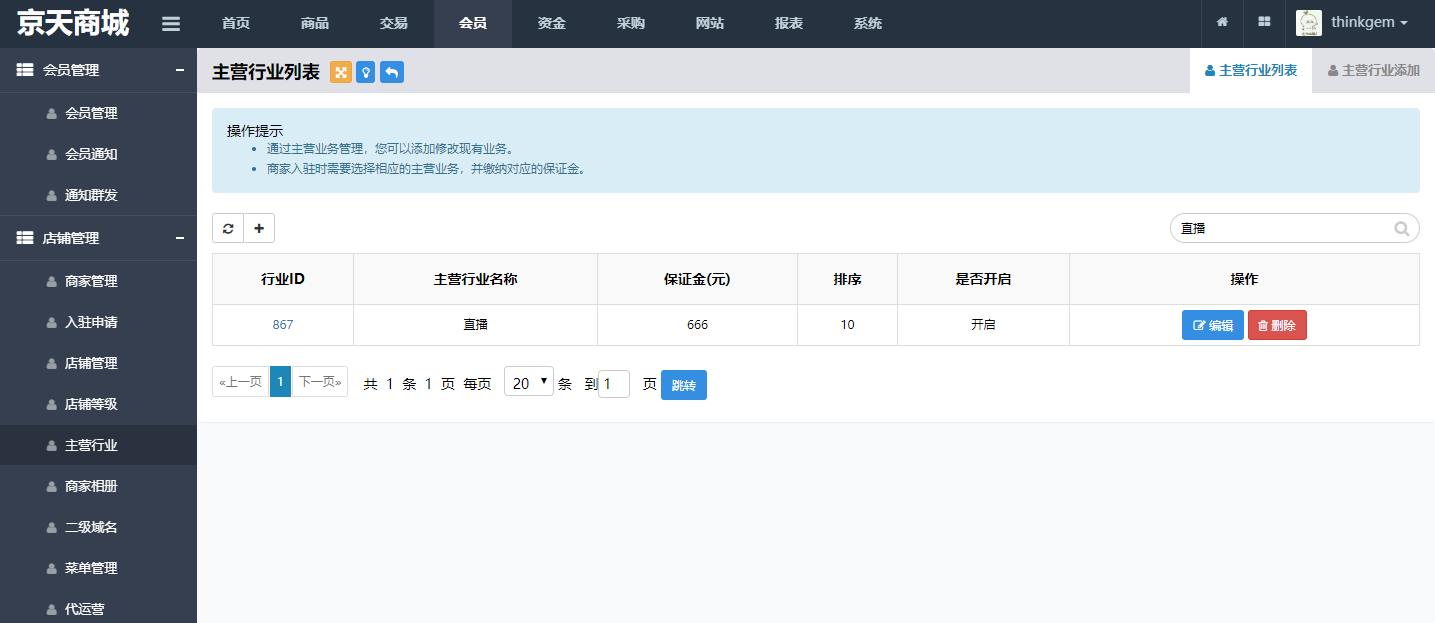Click the 直播 industry name cell
Viewport: 1435px width, 623px height.
pyautogui.click(x=475, y=325)
